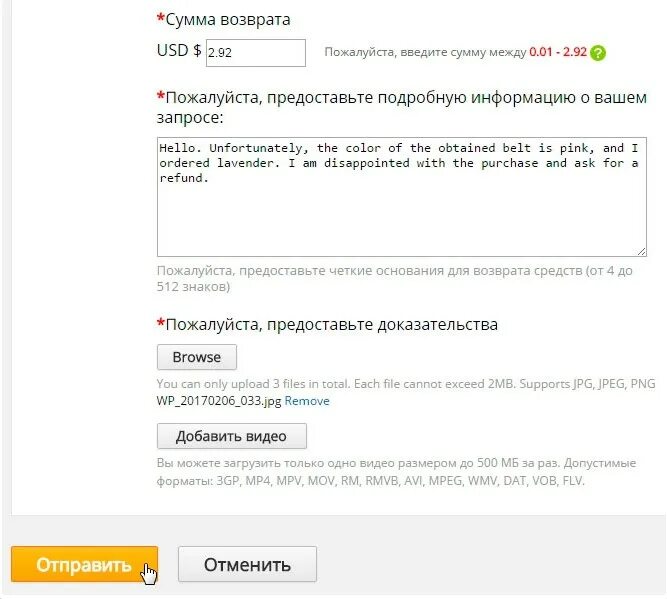The image size is (667, 599).
Task: Click the green question mark help icon
Action: [x=598, y=53]
